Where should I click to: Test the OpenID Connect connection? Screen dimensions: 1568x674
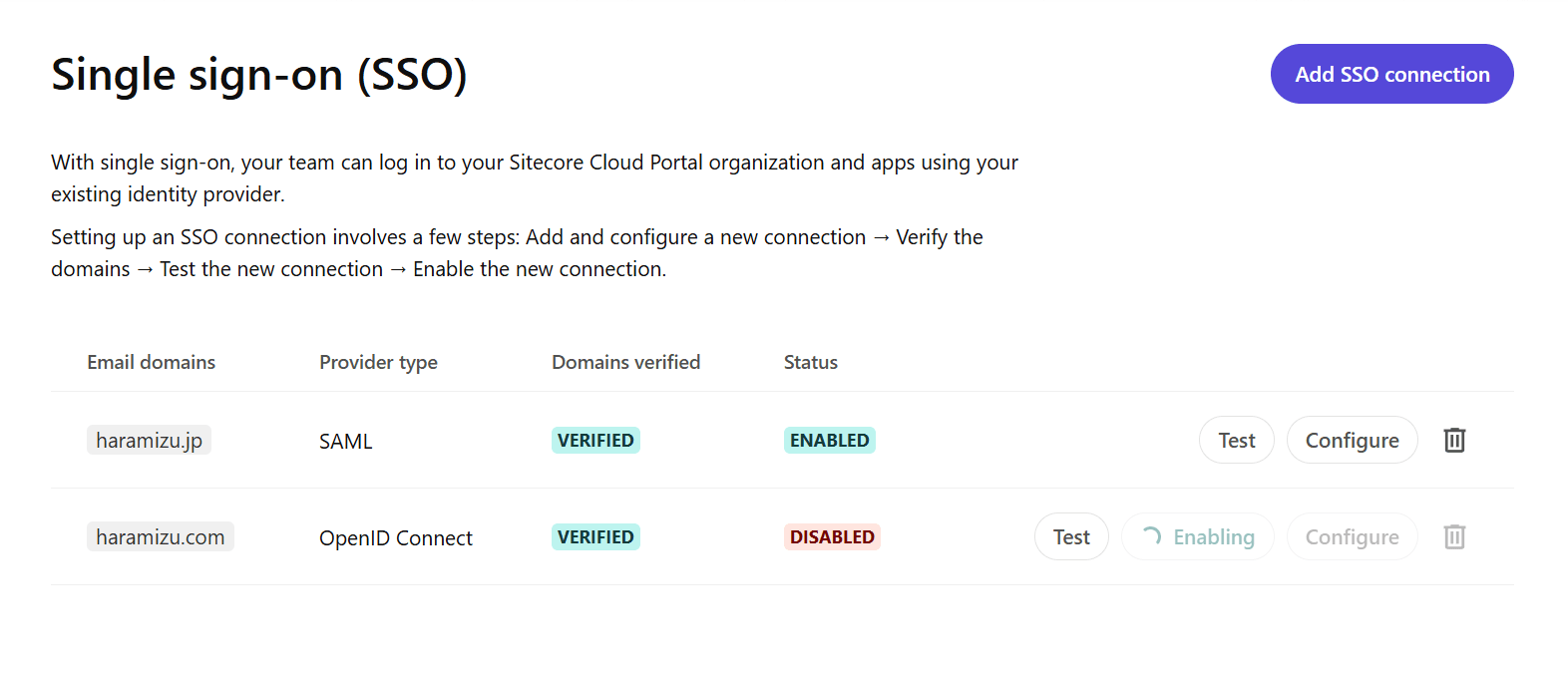[1071, 536]
